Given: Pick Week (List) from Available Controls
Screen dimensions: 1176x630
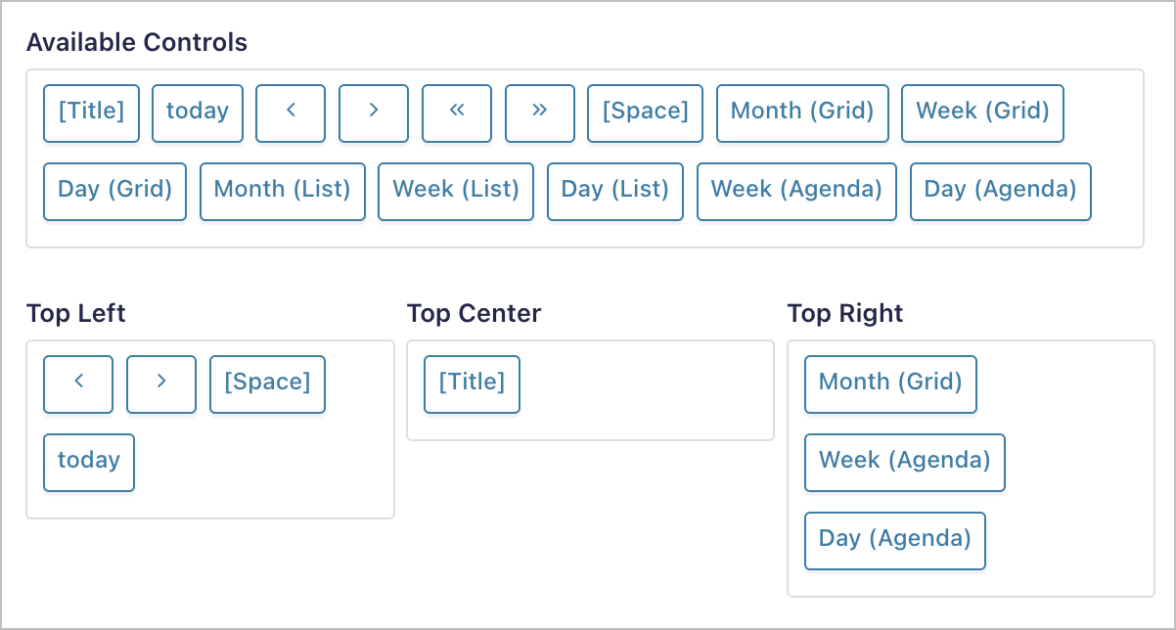Looking at the screenshot, I should tap(455, 191).
